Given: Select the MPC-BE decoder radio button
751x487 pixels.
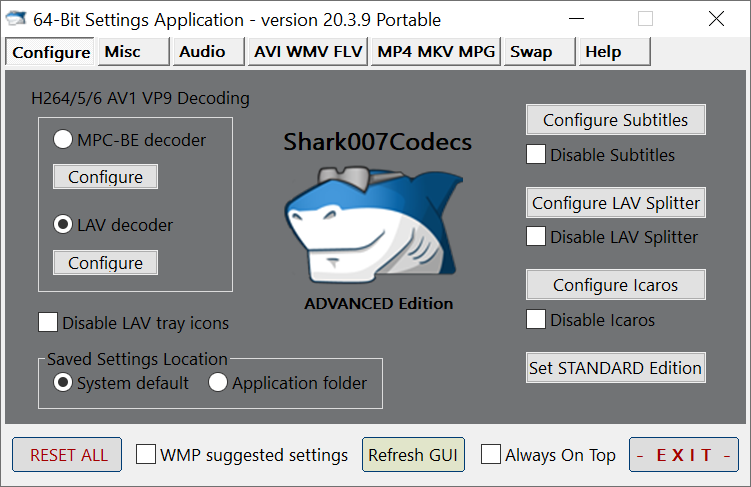Looking at the screenshot, I should (x=63, y=140).
